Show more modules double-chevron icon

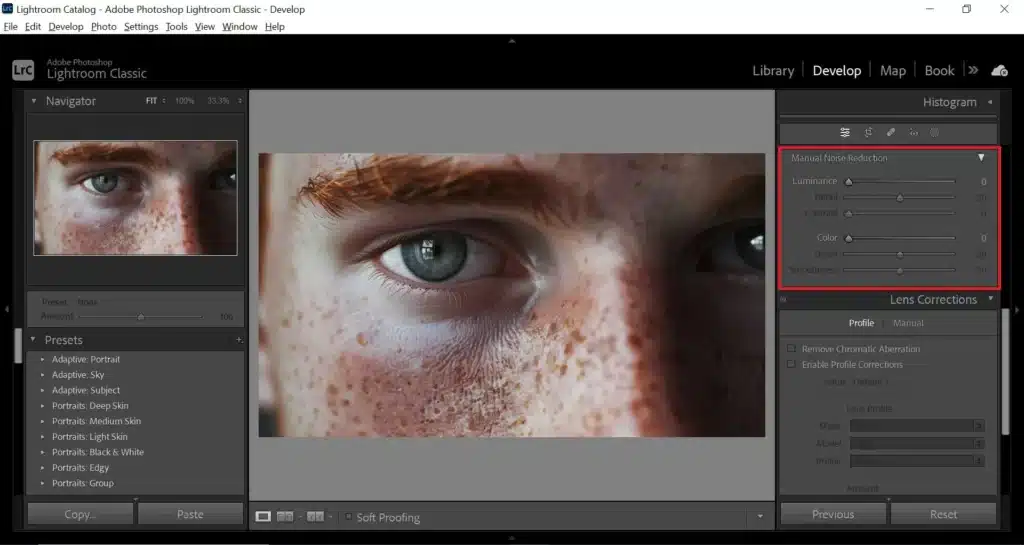(973, 70)
